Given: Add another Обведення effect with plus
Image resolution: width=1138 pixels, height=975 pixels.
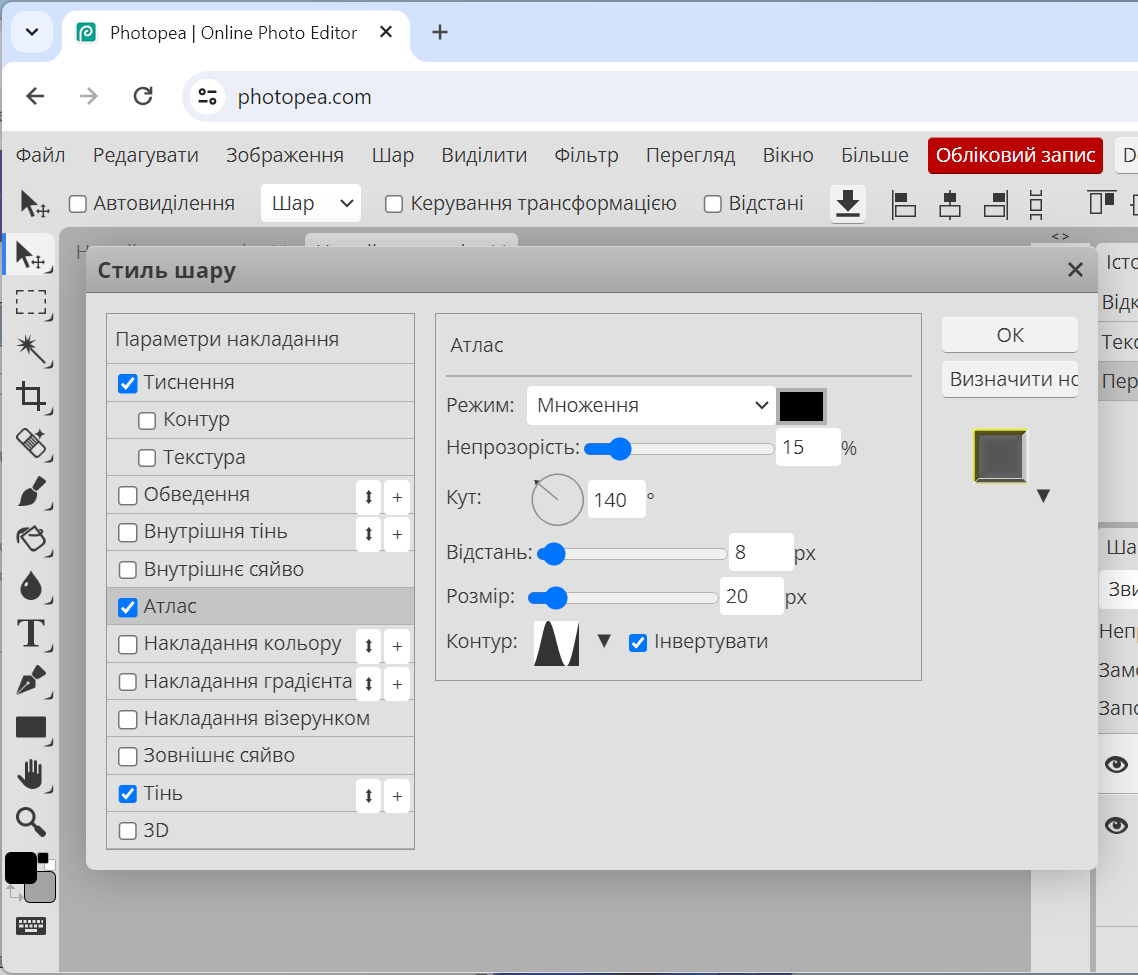Looking at the screenshot, I should pyautogui.click(x=397, y=497).
